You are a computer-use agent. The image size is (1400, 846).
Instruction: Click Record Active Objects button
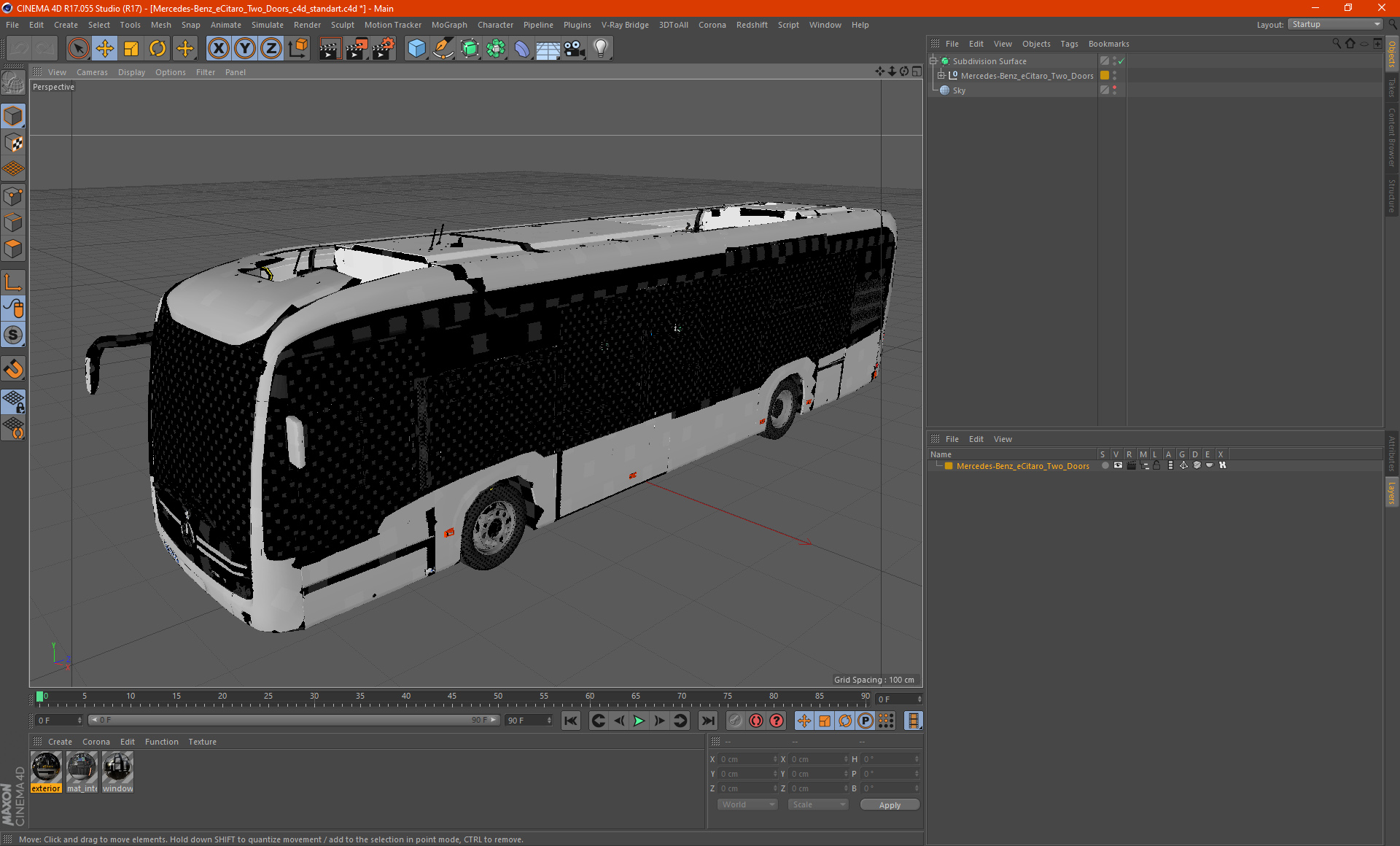coord(736,721)
